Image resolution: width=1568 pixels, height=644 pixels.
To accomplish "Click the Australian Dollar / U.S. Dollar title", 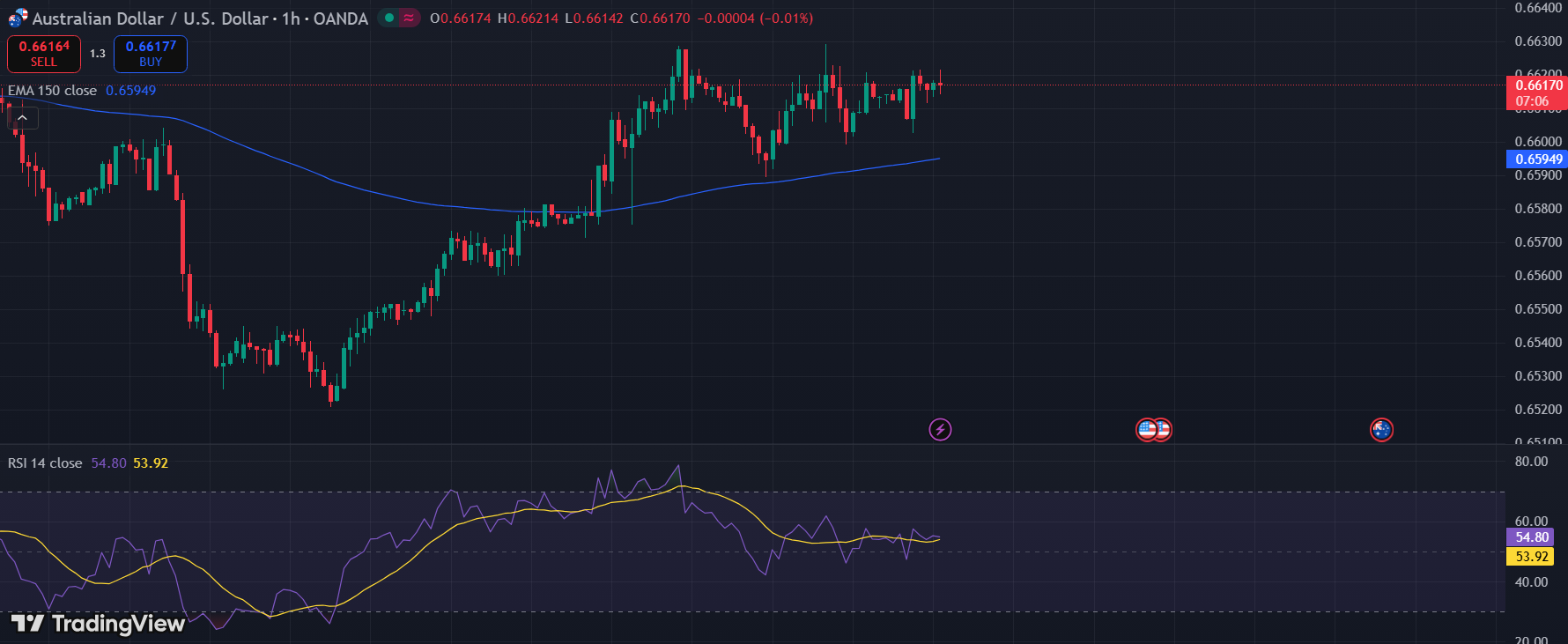I will point(150,19).
